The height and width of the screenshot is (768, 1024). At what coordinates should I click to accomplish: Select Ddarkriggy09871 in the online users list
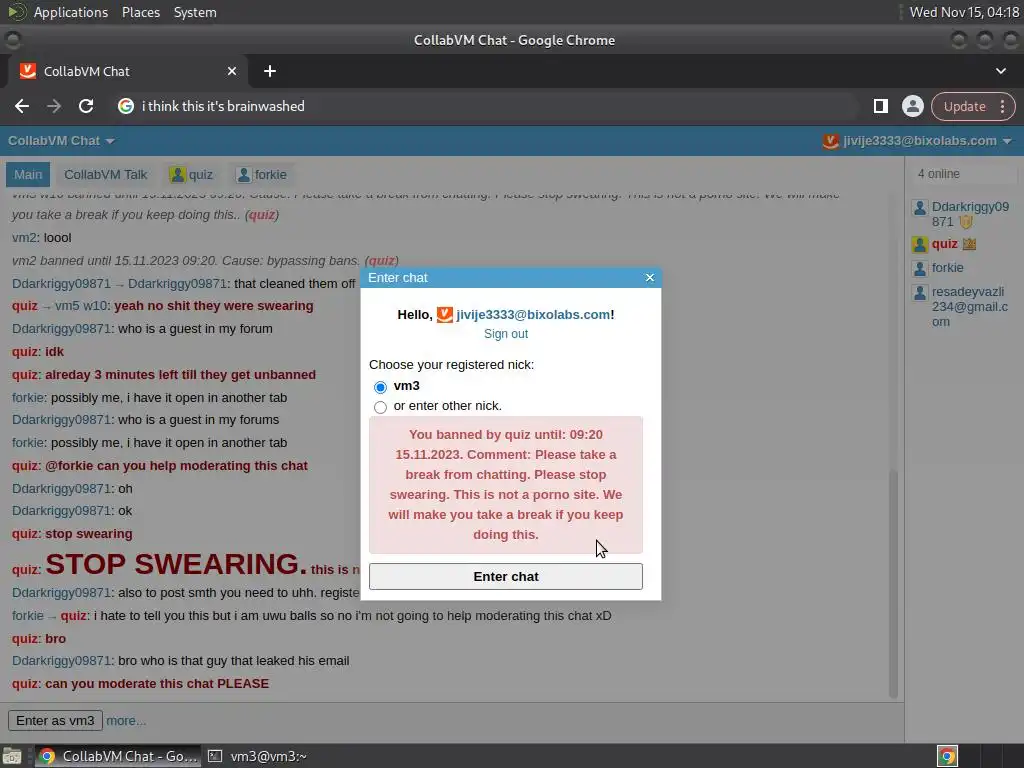pyautogui.click(x=970, y=214)
